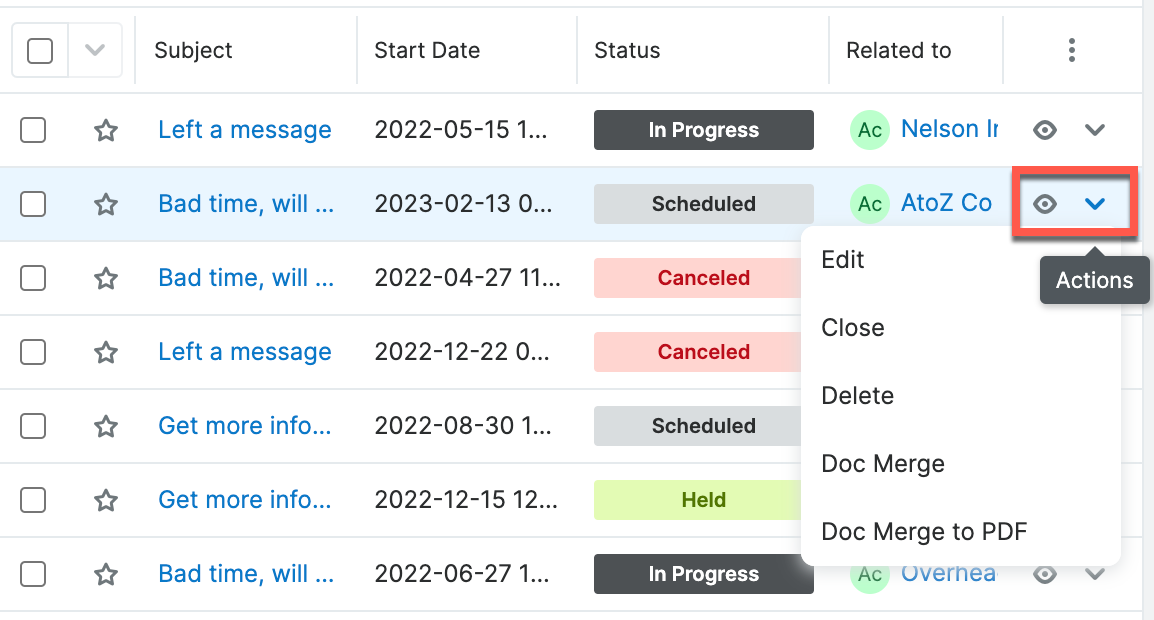Select Doc Merge to PDF from the menu
The height and width of the screenshot is (620, 1154).
pyautogui.click(x=924, y=531)
